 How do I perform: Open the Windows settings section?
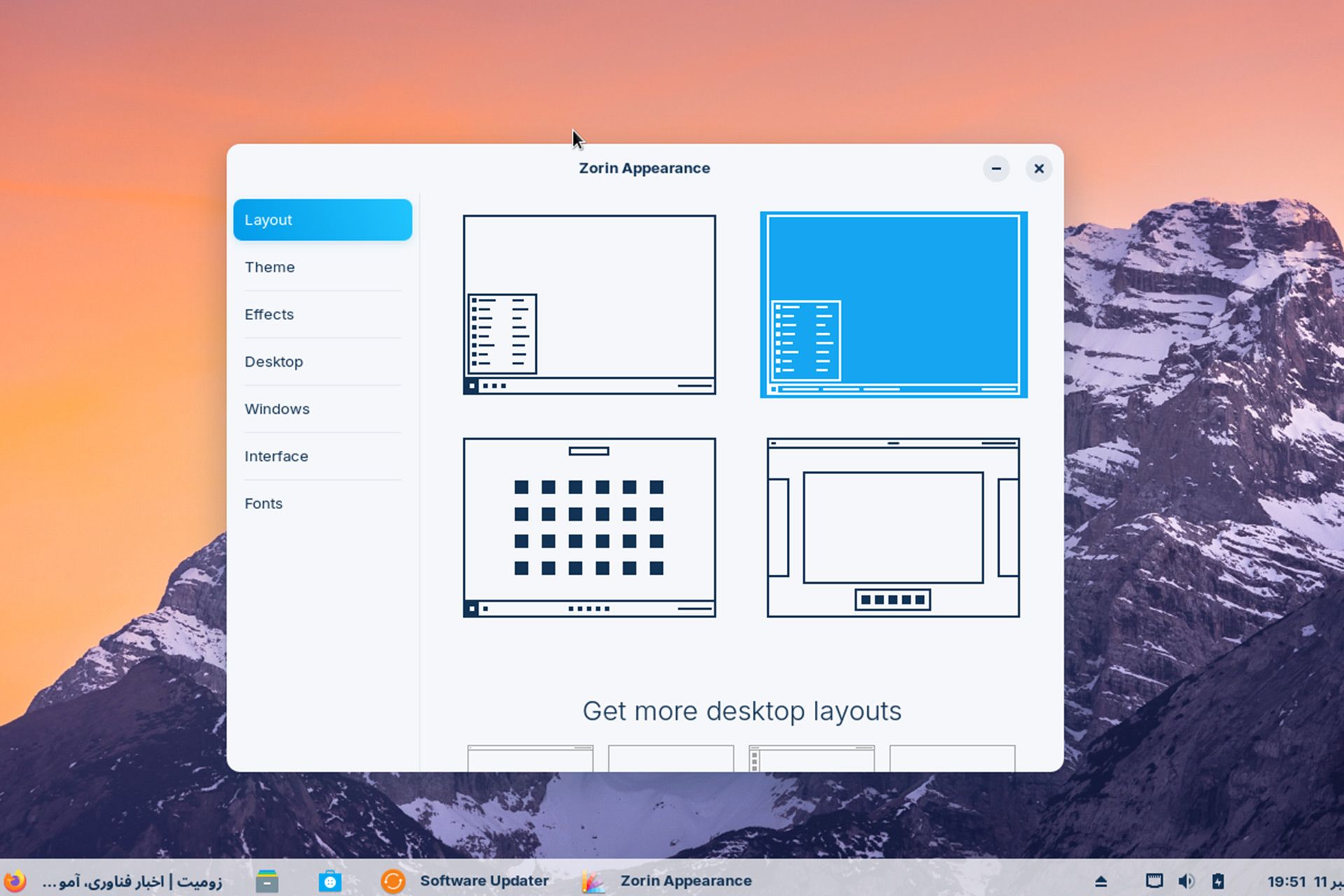323,409
